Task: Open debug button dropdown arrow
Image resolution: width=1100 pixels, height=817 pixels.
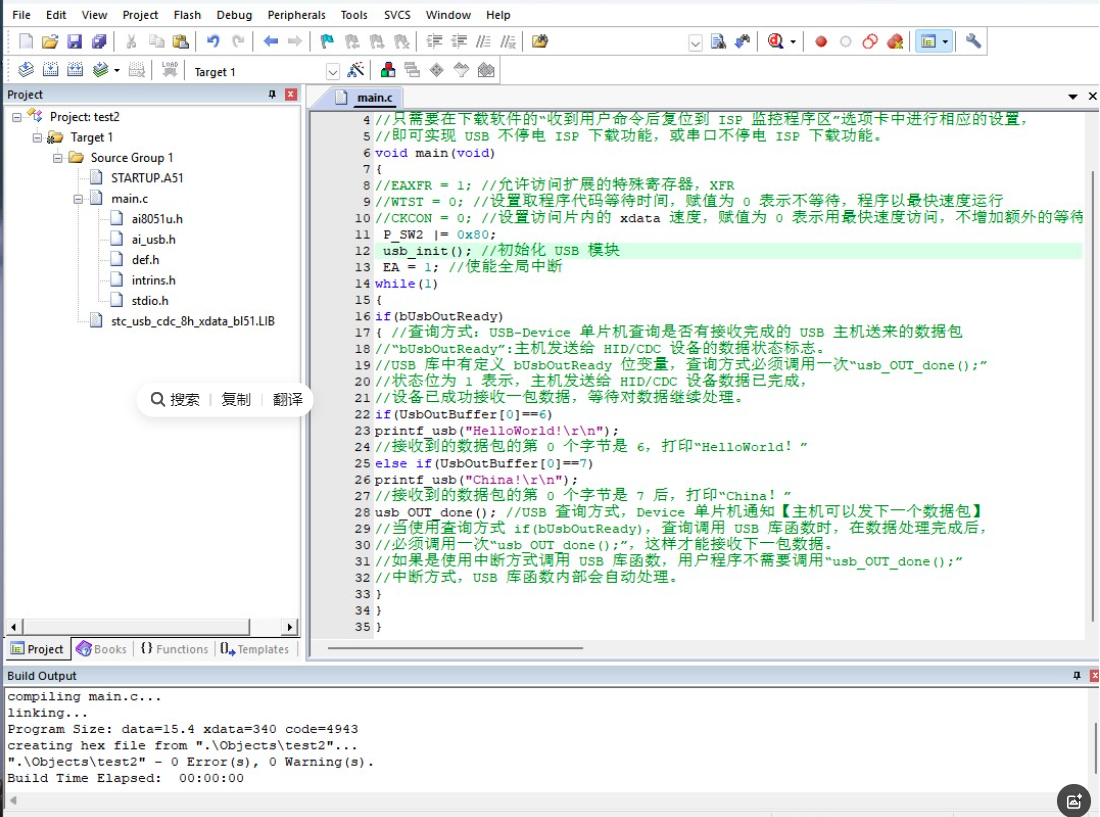Action: (x=793, y=42)
